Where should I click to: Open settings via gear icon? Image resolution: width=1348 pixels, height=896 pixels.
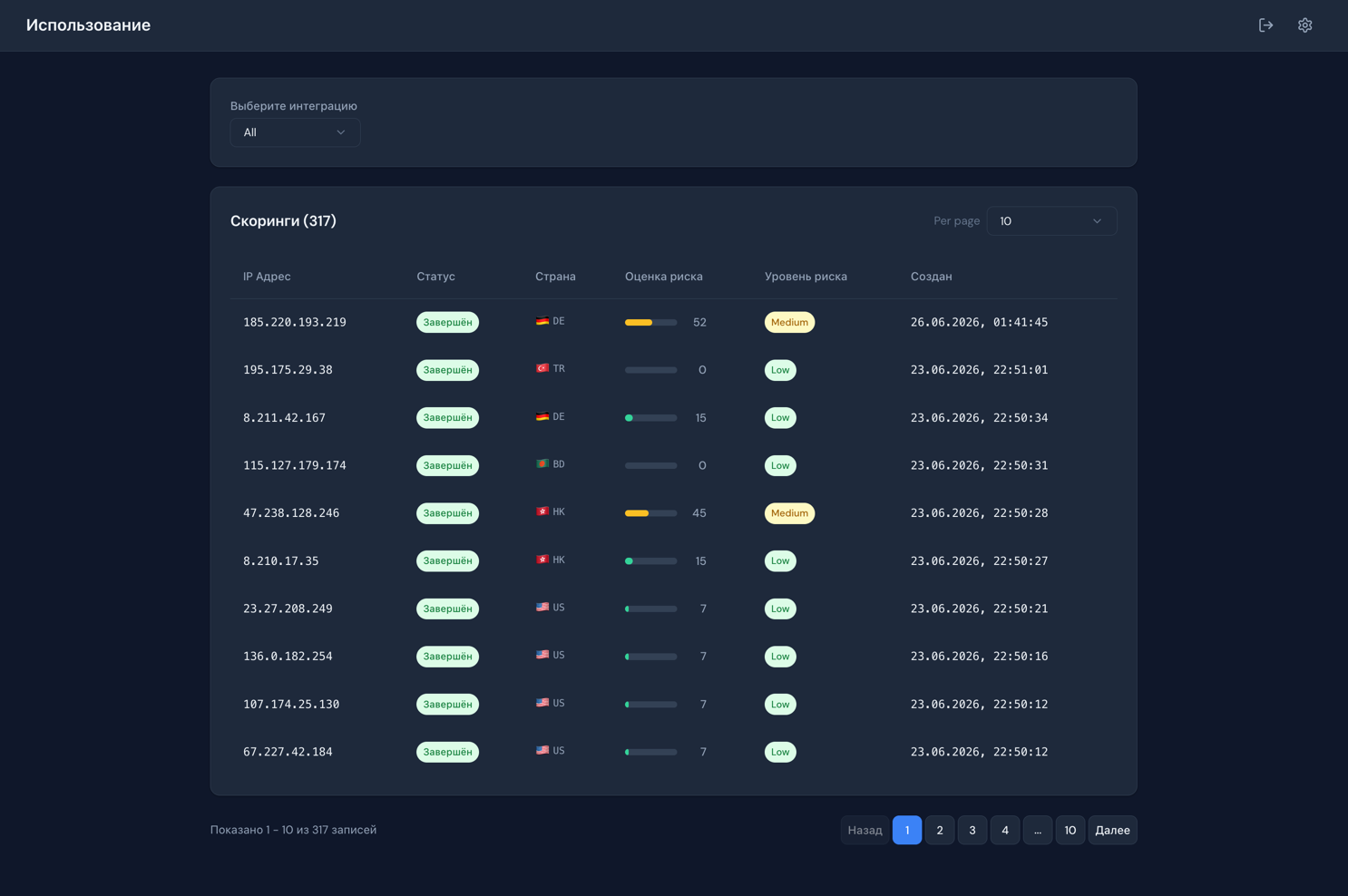(1304, 25)
